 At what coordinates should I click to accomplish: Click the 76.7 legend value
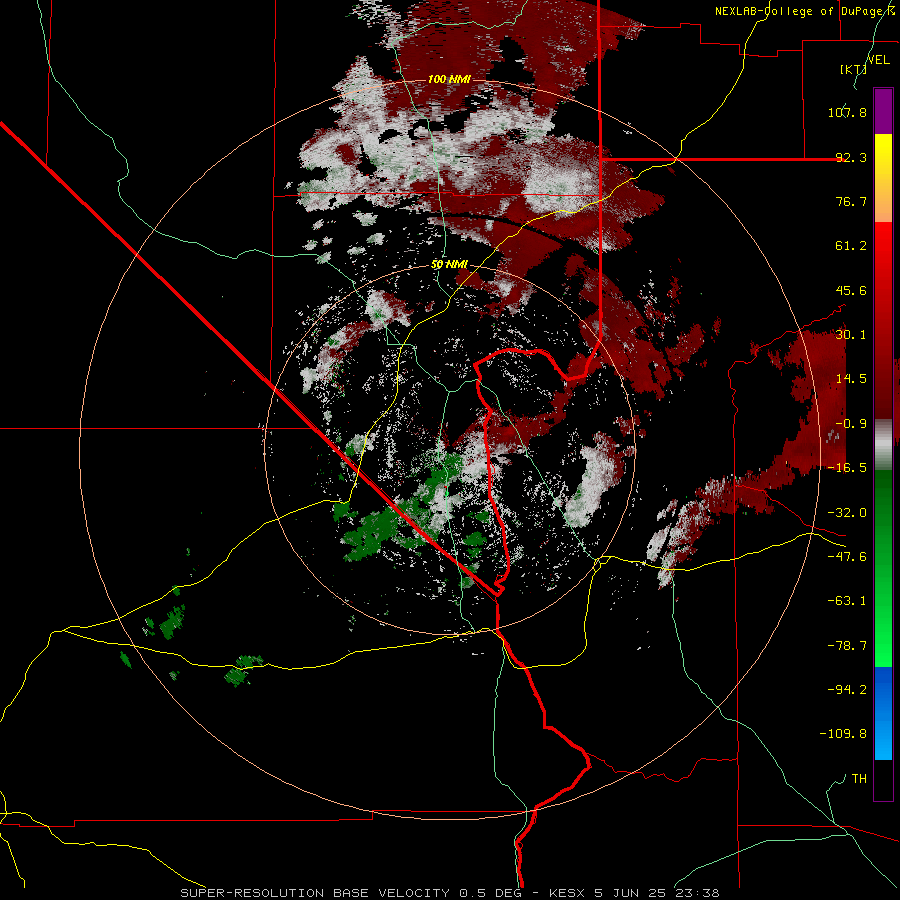point(851,201)
